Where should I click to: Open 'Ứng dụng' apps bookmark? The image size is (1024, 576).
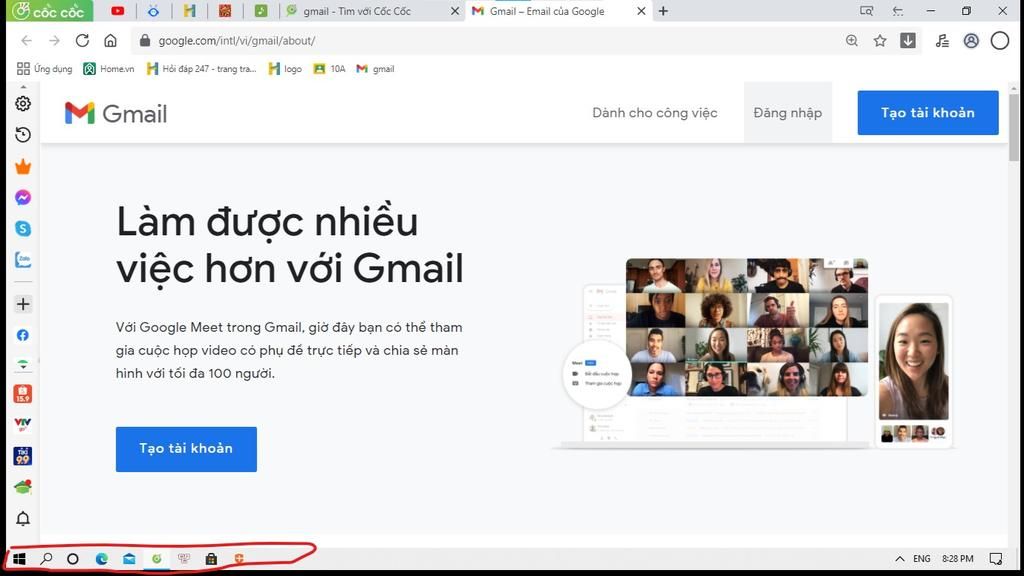44,69
